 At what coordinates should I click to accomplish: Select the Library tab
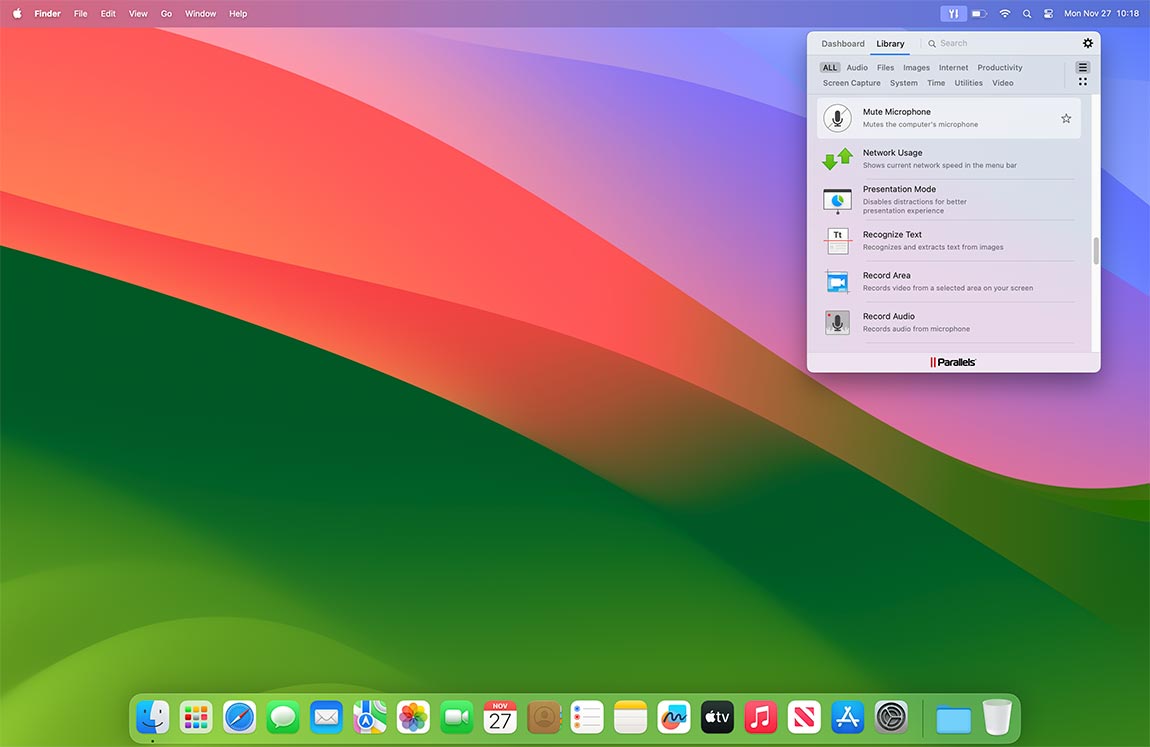(890, 44)
